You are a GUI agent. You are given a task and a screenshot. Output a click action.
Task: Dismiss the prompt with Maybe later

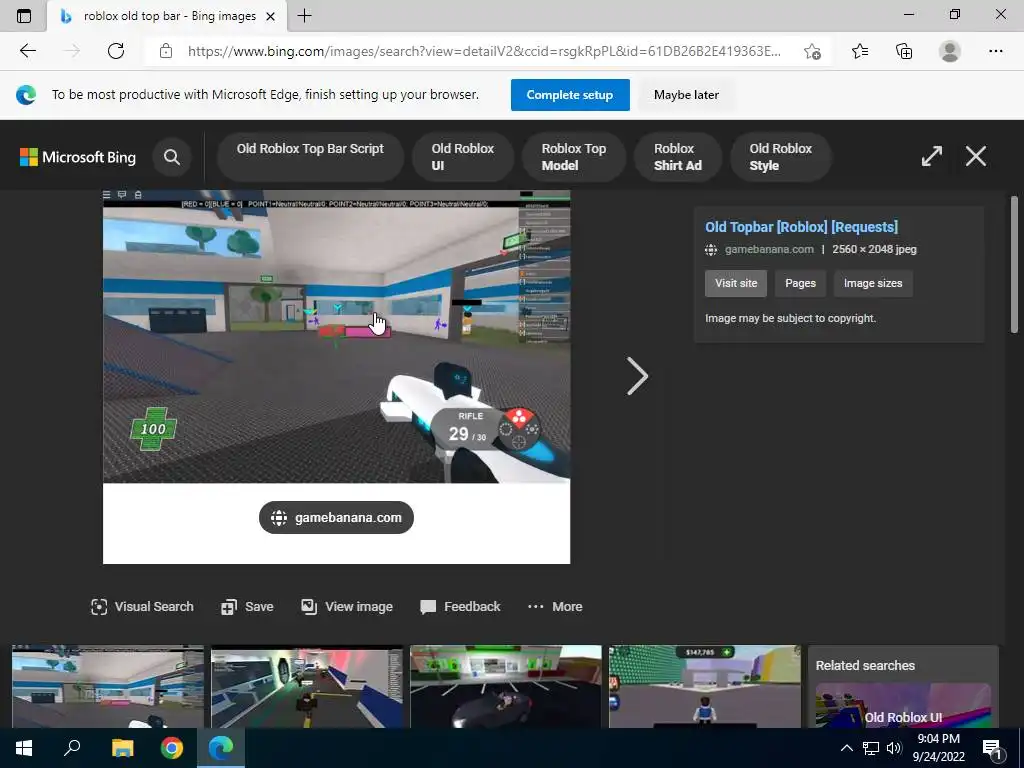click(686, 95)
